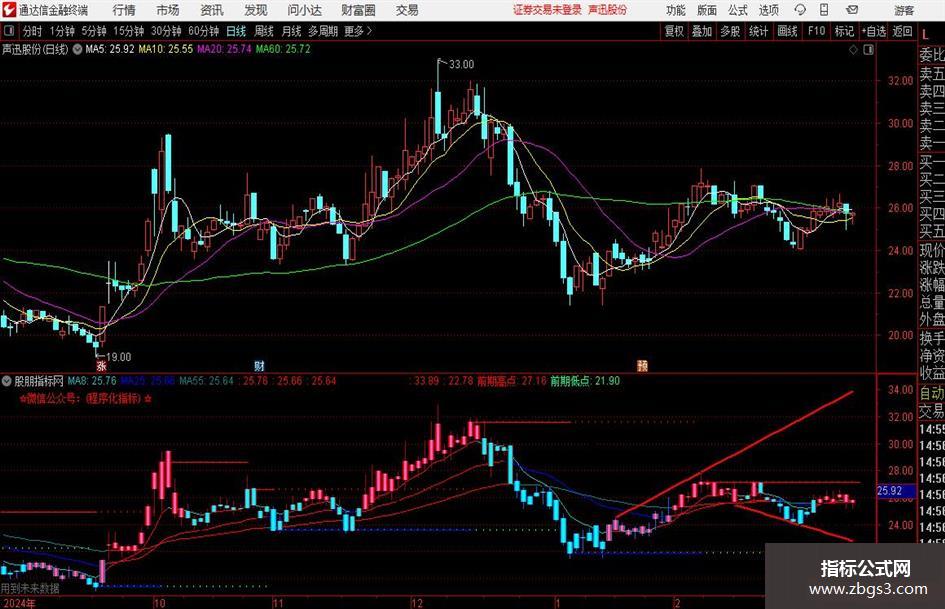
Task: Toggle the right side panel icon
Action: click(868, 49)
